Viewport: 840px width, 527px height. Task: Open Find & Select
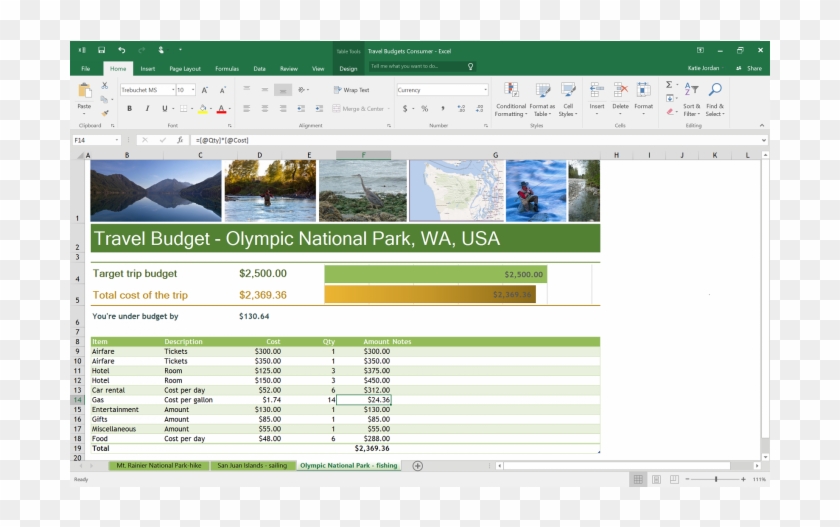(715, 100)
